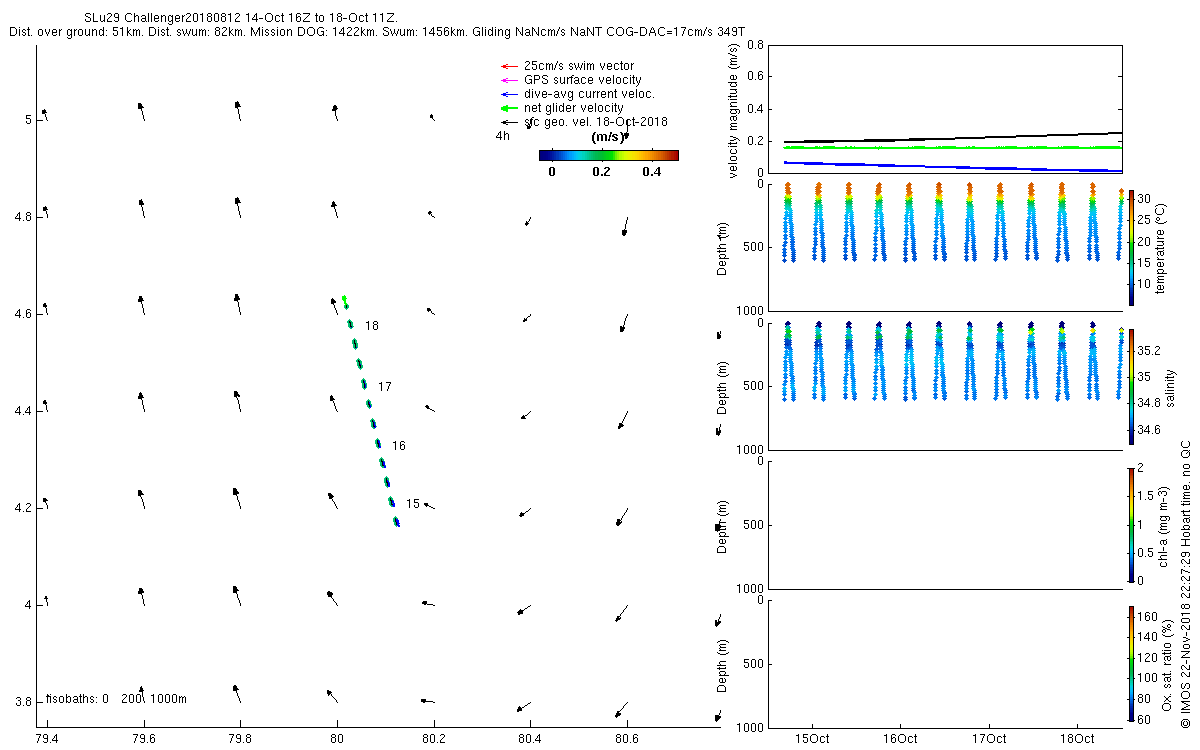This screenshot has width=1200, height=750.
Task: Select the day 17 track marker label
Action: coord(385,386)
